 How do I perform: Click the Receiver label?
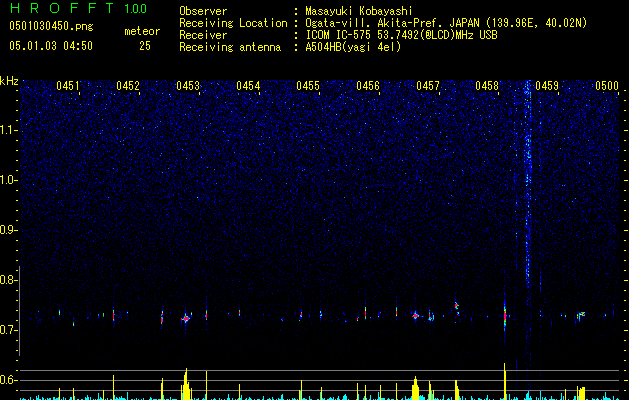(203, 35)
